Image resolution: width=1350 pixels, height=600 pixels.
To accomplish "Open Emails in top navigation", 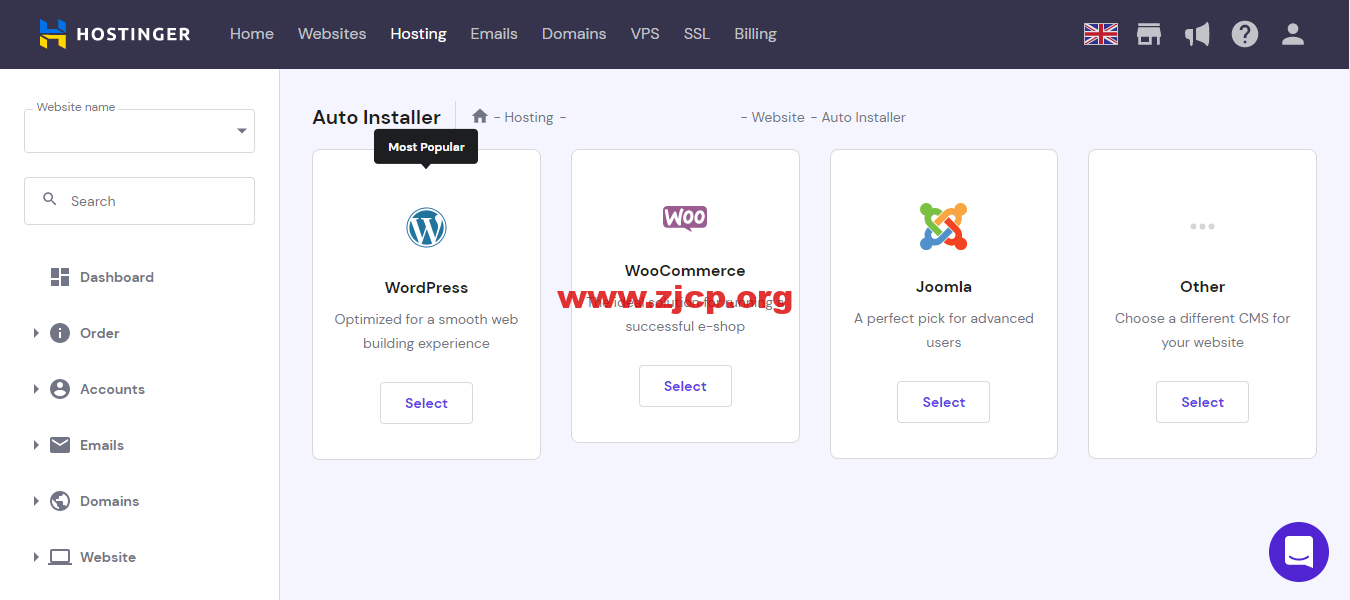I will (494, 34).
